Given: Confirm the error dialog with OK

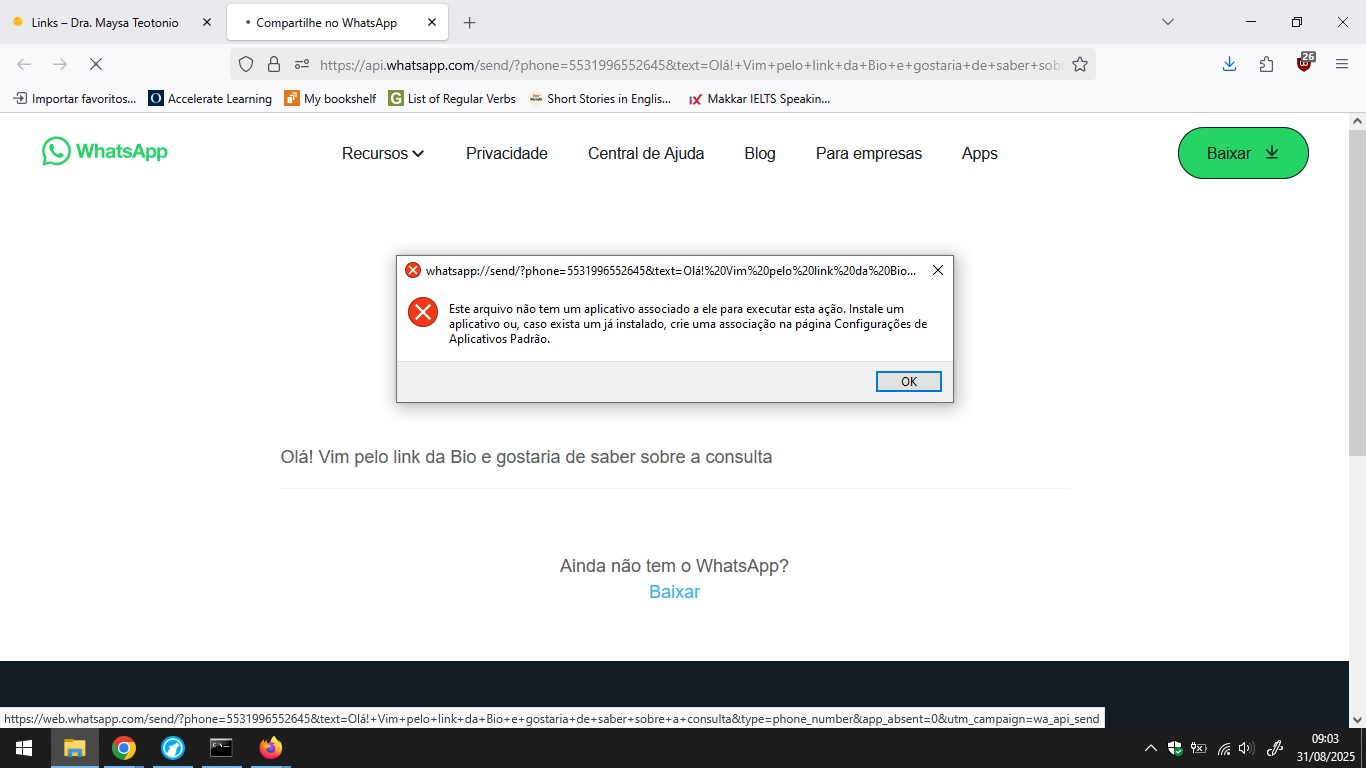Looking at the screenshot, I should click(x=908, y=381).
